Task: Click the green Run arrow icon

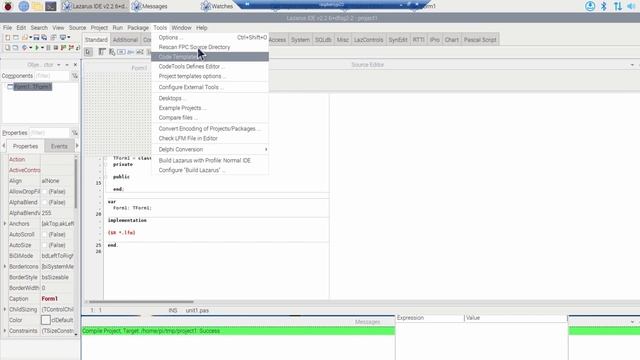Action: coord(37,48)
